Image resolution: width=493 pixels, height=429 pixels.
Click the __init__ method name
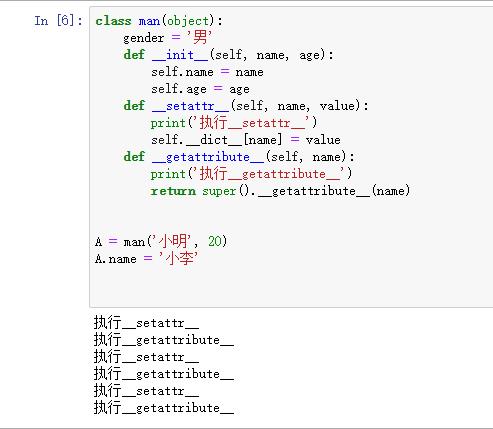coord(180,55)
